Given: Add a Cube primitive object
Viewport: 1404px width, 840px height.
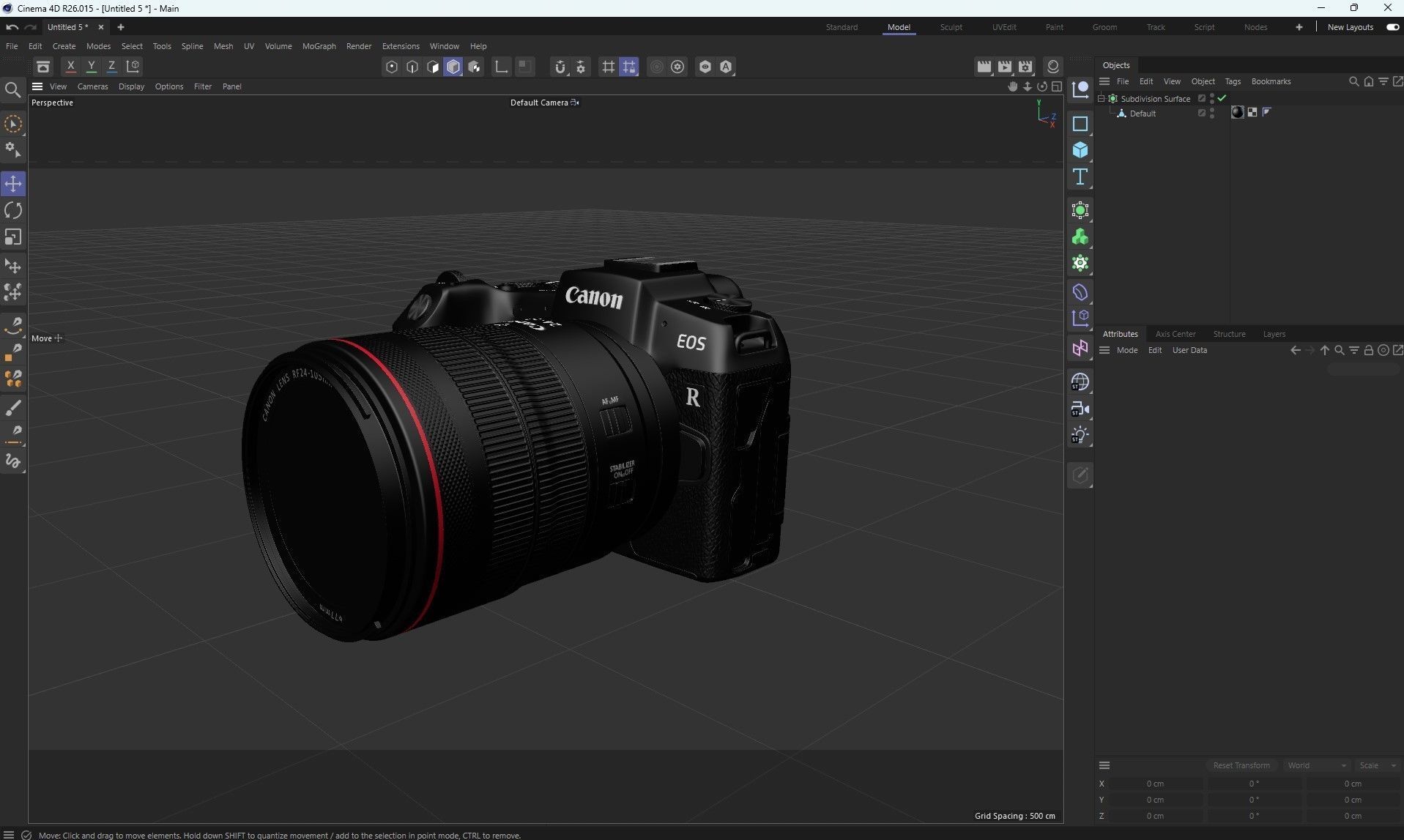Looking at the screenshot, I should (x=1080, y=150).
